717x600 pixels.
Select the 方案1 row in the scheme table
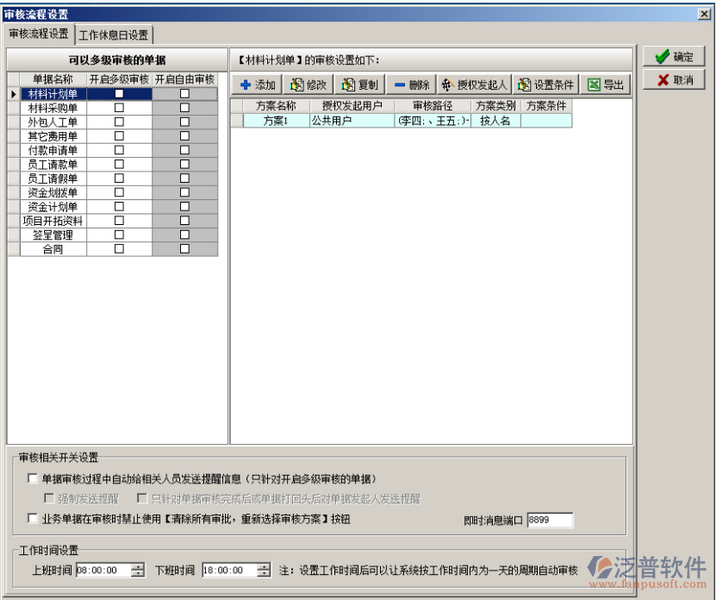pos(275,121)
